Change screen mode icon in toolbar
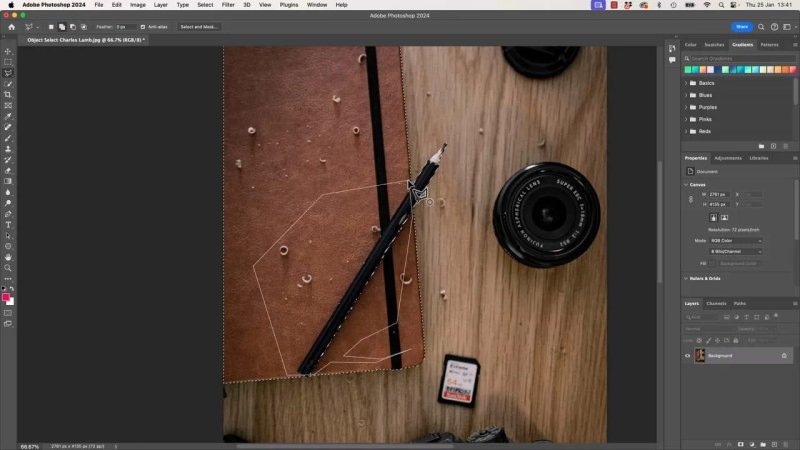The image size is (800, 450). (8, 323)
